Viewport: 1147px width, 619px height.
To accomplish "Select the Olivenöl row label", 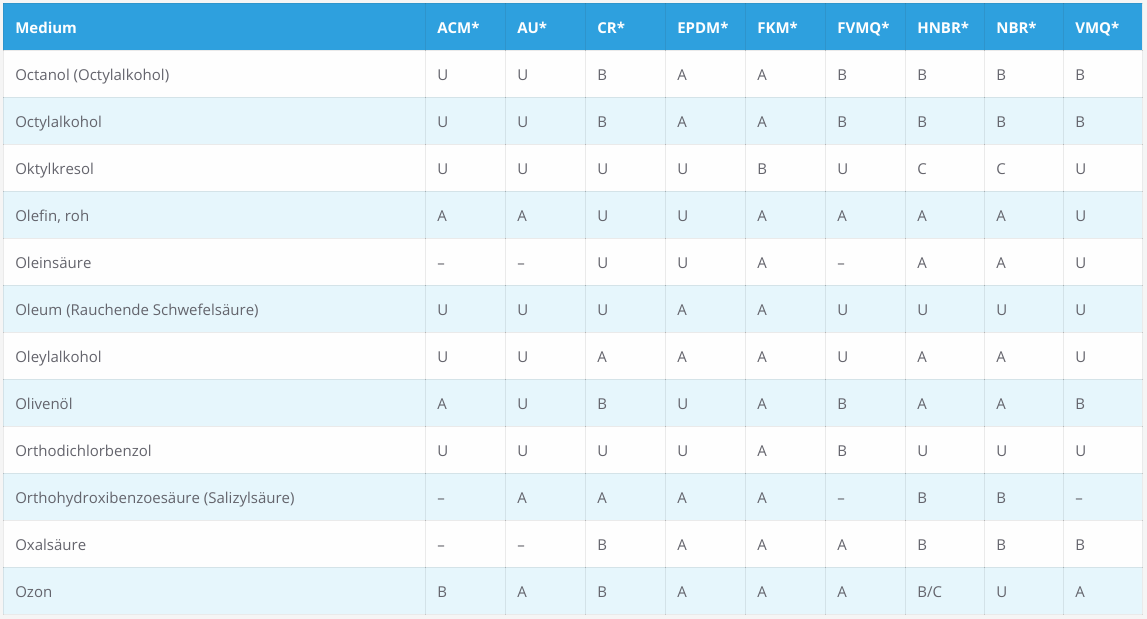I will click(x=44, y=404).
